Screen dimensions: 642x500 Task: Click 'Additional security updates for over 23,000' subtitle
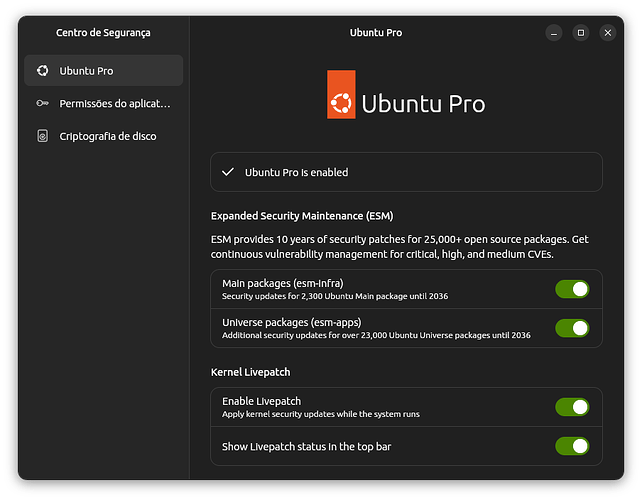point(376,335)
